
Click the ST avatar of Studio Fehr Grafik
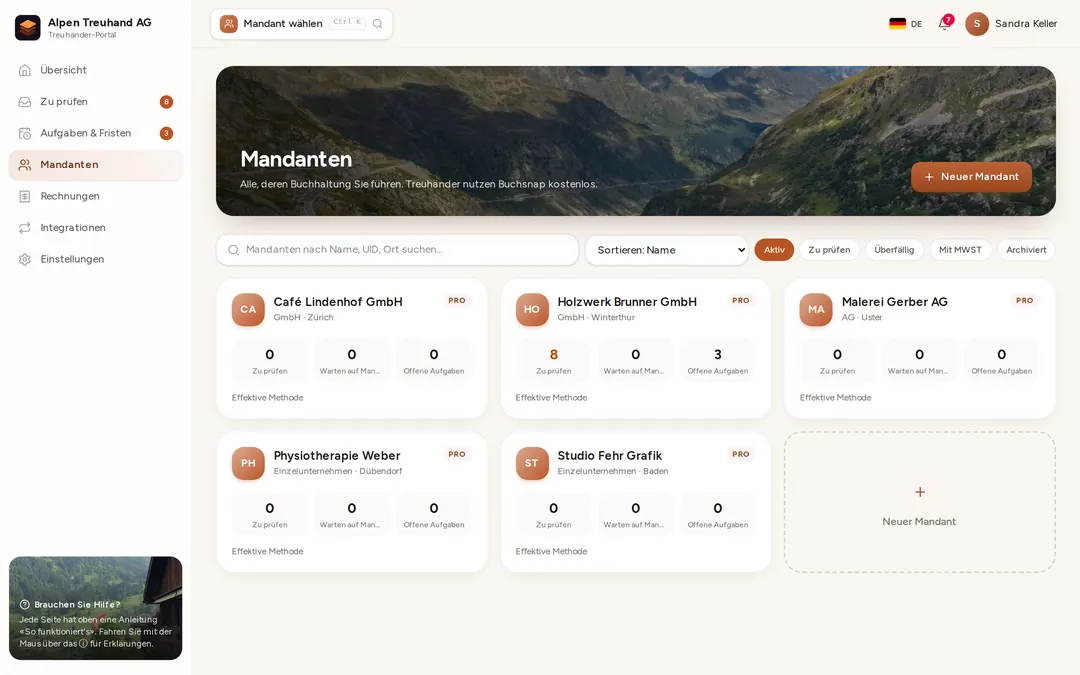click(532, 464)
